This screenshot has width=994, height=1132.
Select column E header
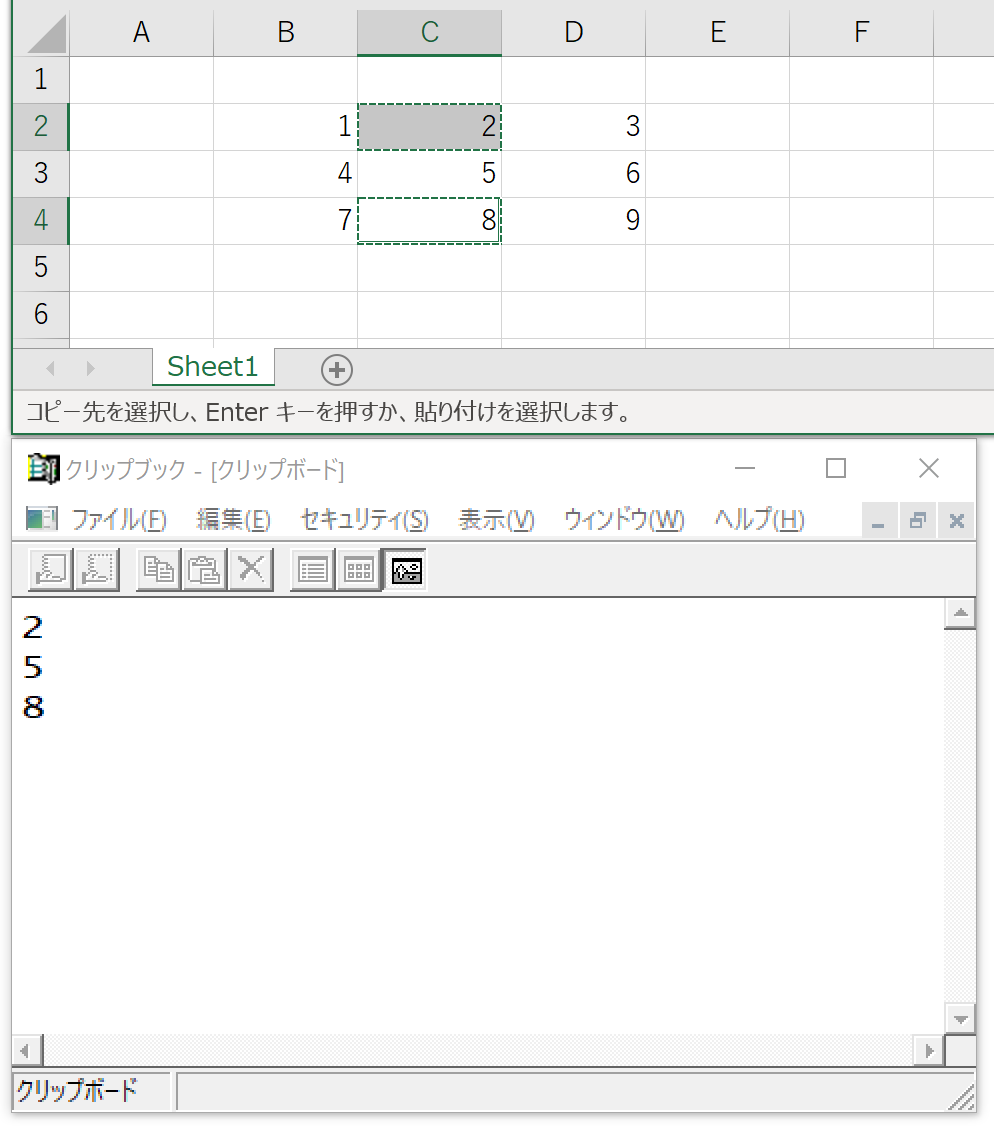pyautogui.click(x=718, y=32)
